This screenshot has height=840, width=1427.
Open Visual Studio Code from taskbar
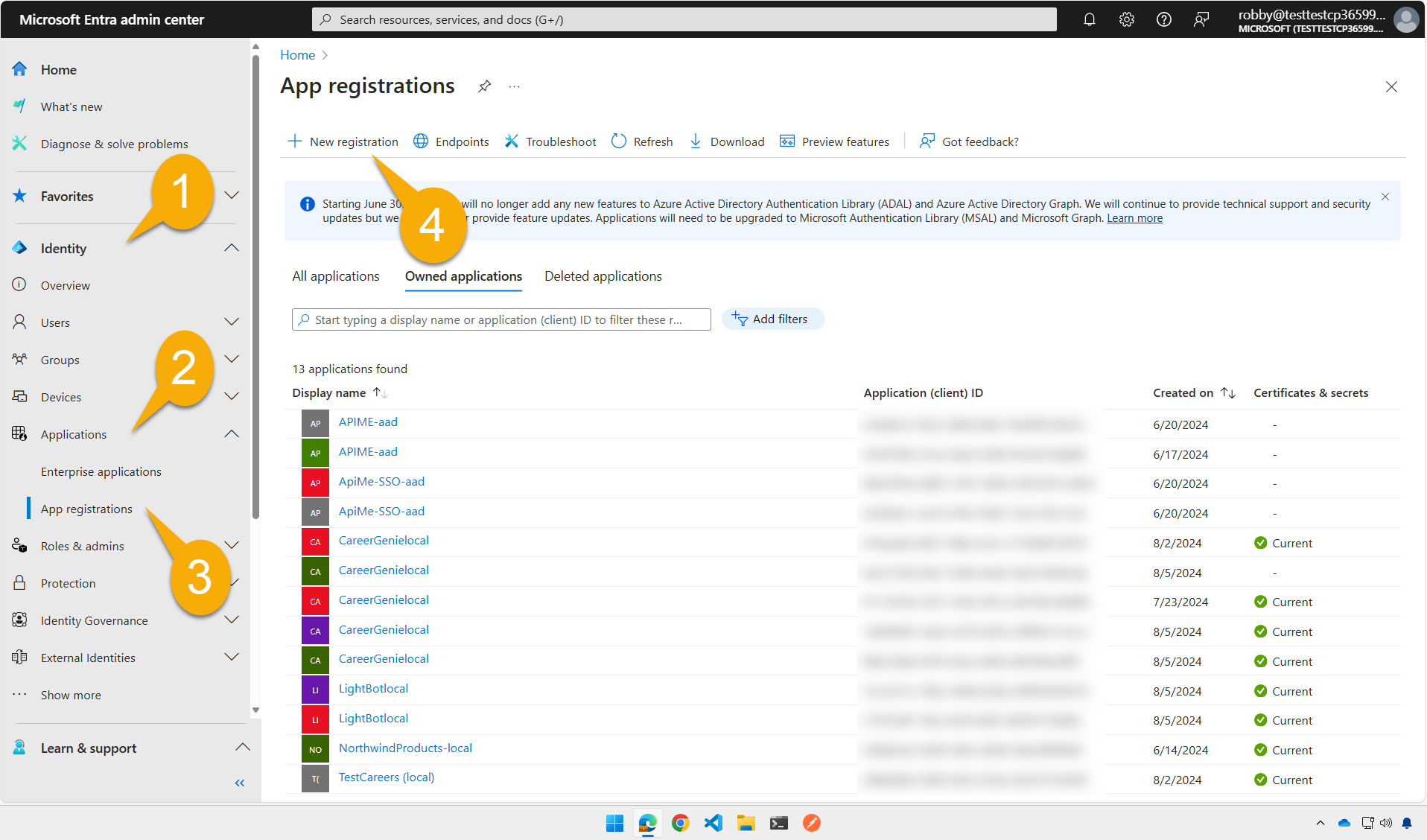[713, 823]
